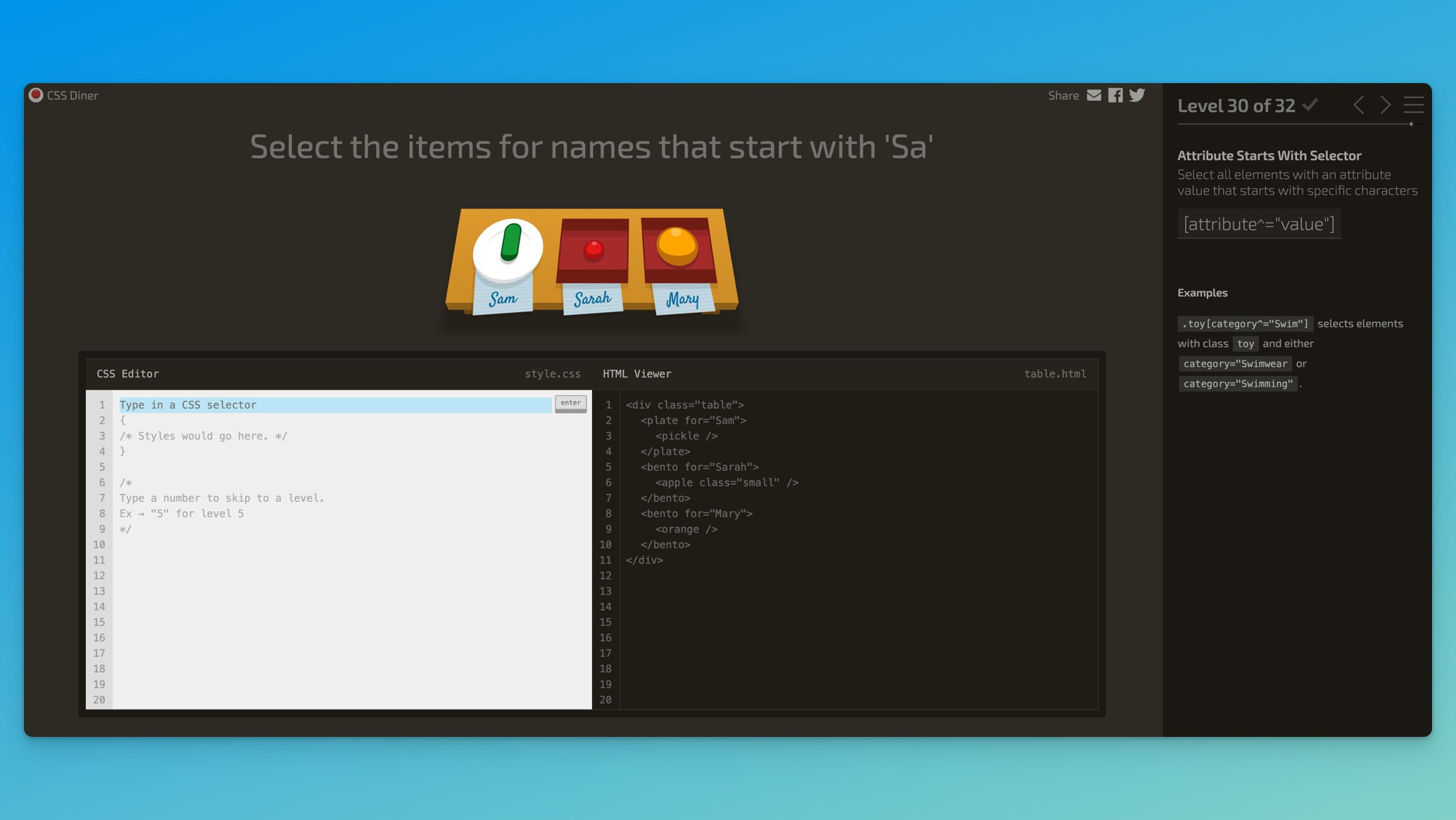Viewport: 1456px width, 820px height.
Task: Click the apple class="small" markup line
Action: (727, 483)
